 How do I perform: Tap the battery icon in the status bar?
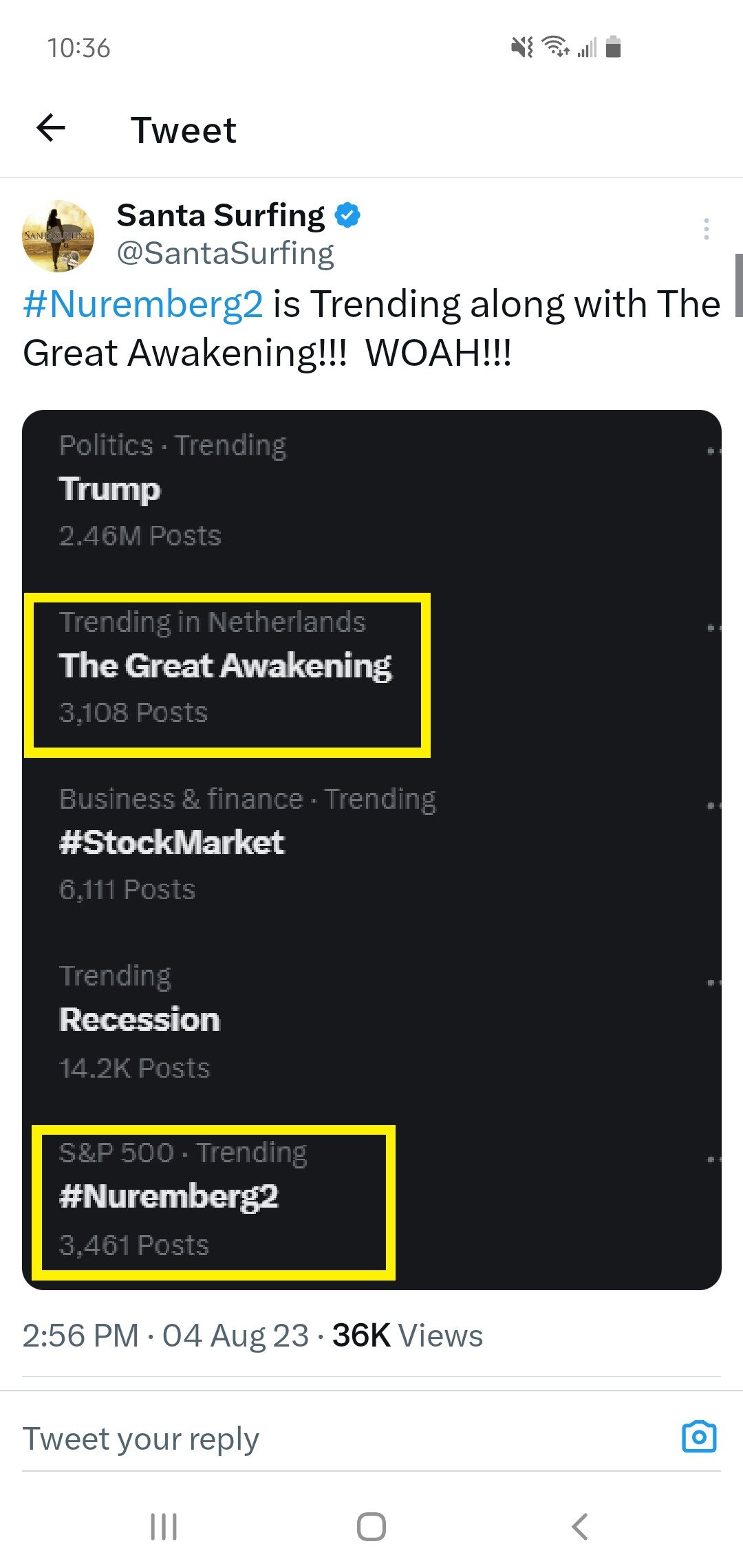point(613,47)
